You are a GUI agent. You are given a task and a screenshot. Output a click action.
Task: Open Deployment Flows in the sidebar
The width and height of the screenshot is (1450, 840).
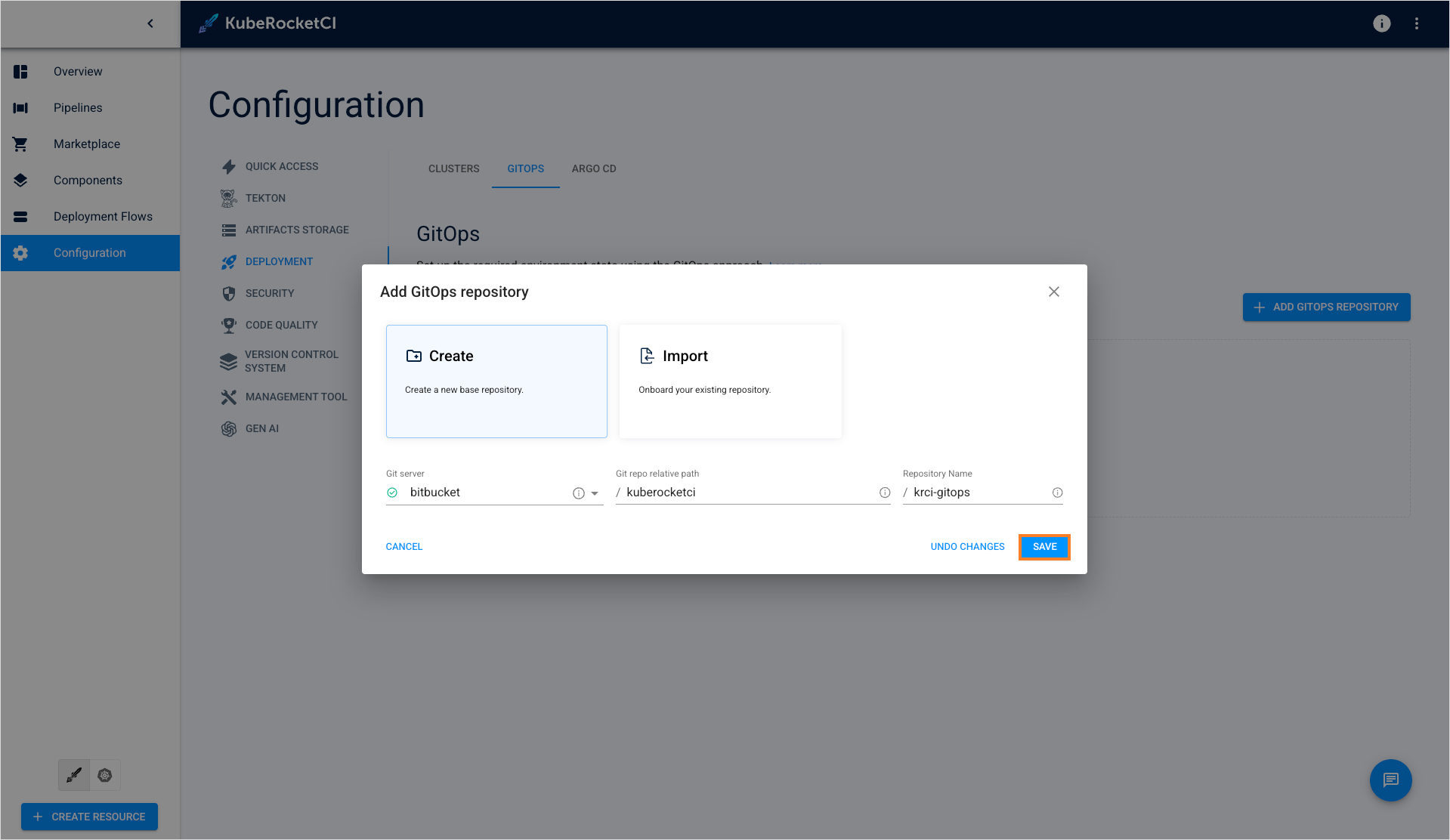pos(90,217)
